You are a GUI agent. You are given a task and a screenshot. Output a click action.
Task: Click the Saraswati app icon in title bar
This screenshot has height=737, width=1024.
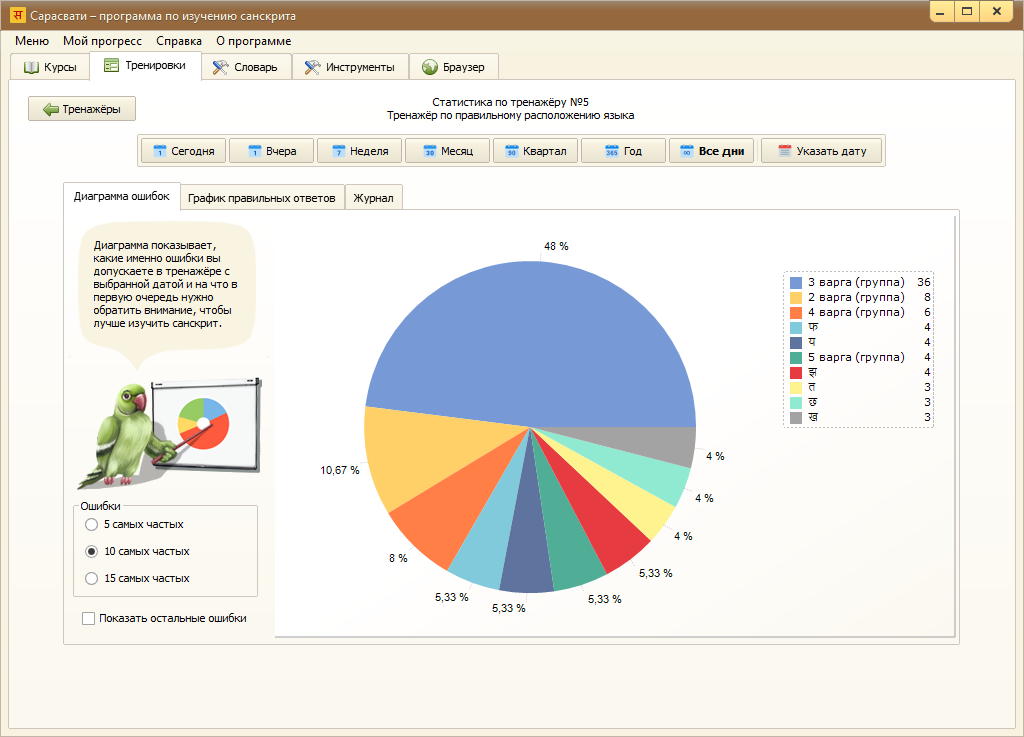(x=17, y=16)
